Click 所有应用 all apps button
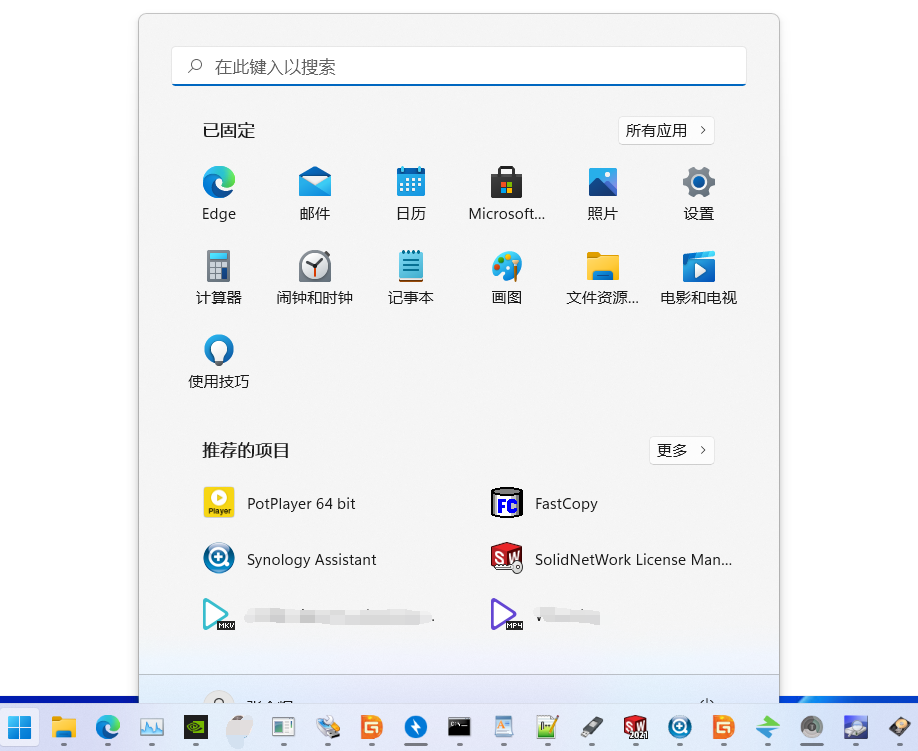This screenshot has width=918, height=751. pos(666,131)
